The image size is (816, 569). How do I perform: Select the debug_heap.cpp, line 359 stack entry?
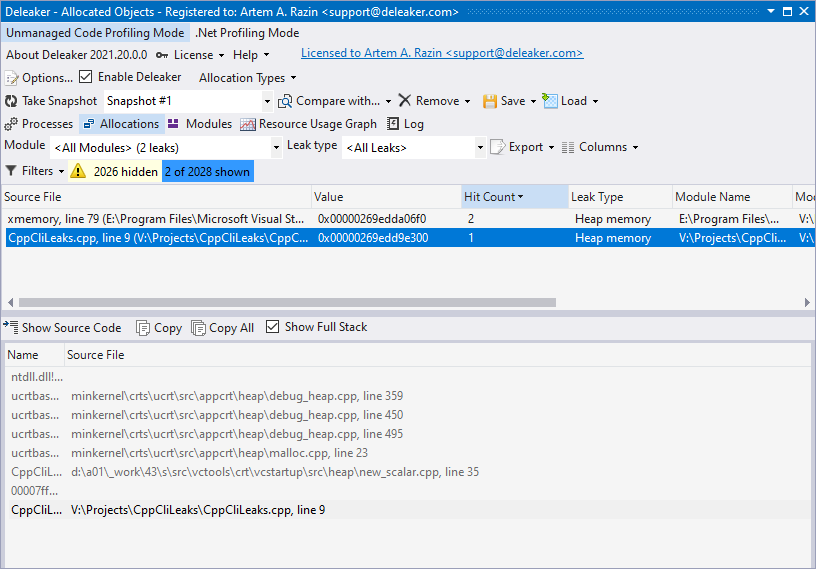point(409,396)
